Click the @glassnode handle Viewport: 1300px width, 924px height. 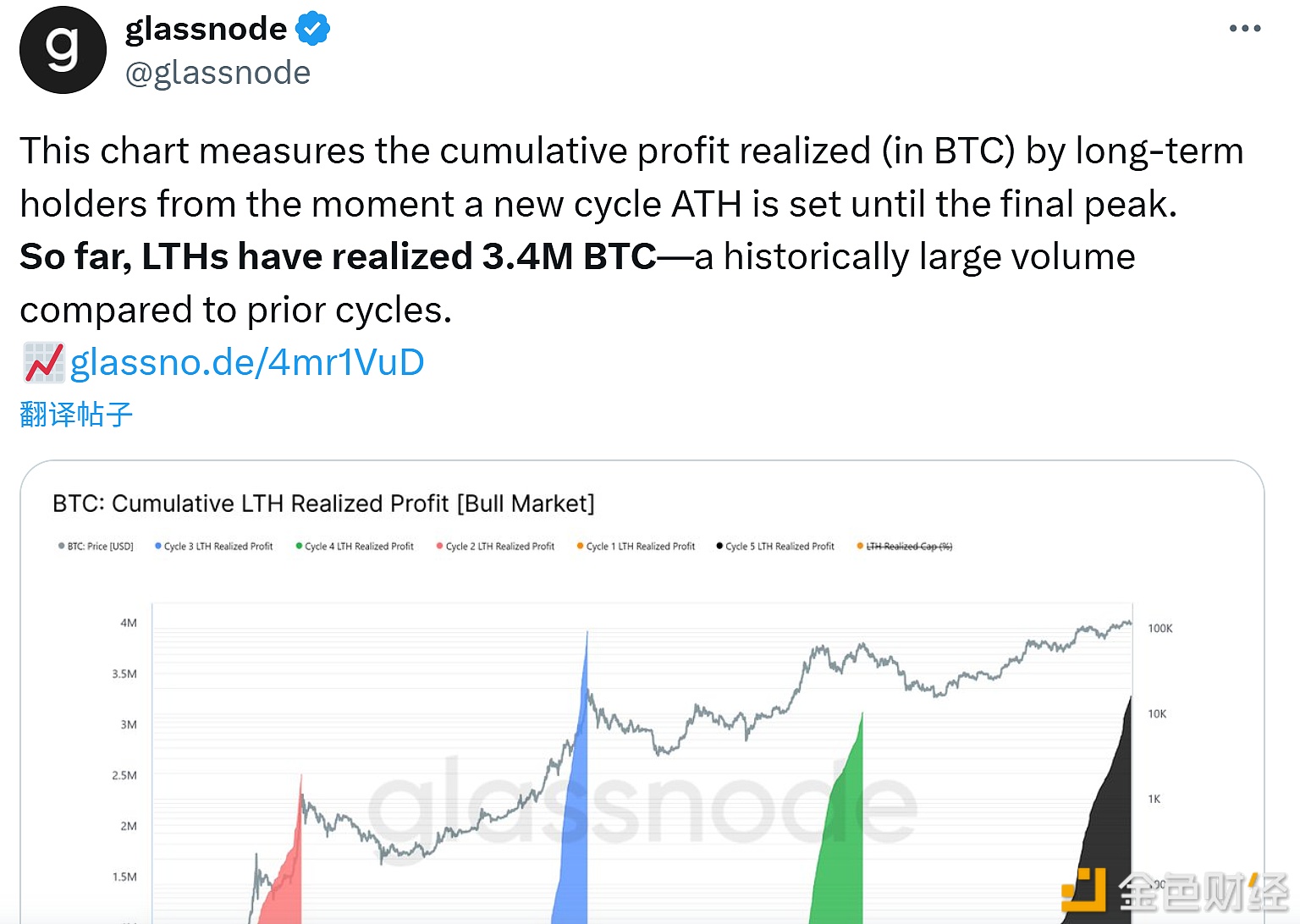pyautogui.click(x=218, y=73)
